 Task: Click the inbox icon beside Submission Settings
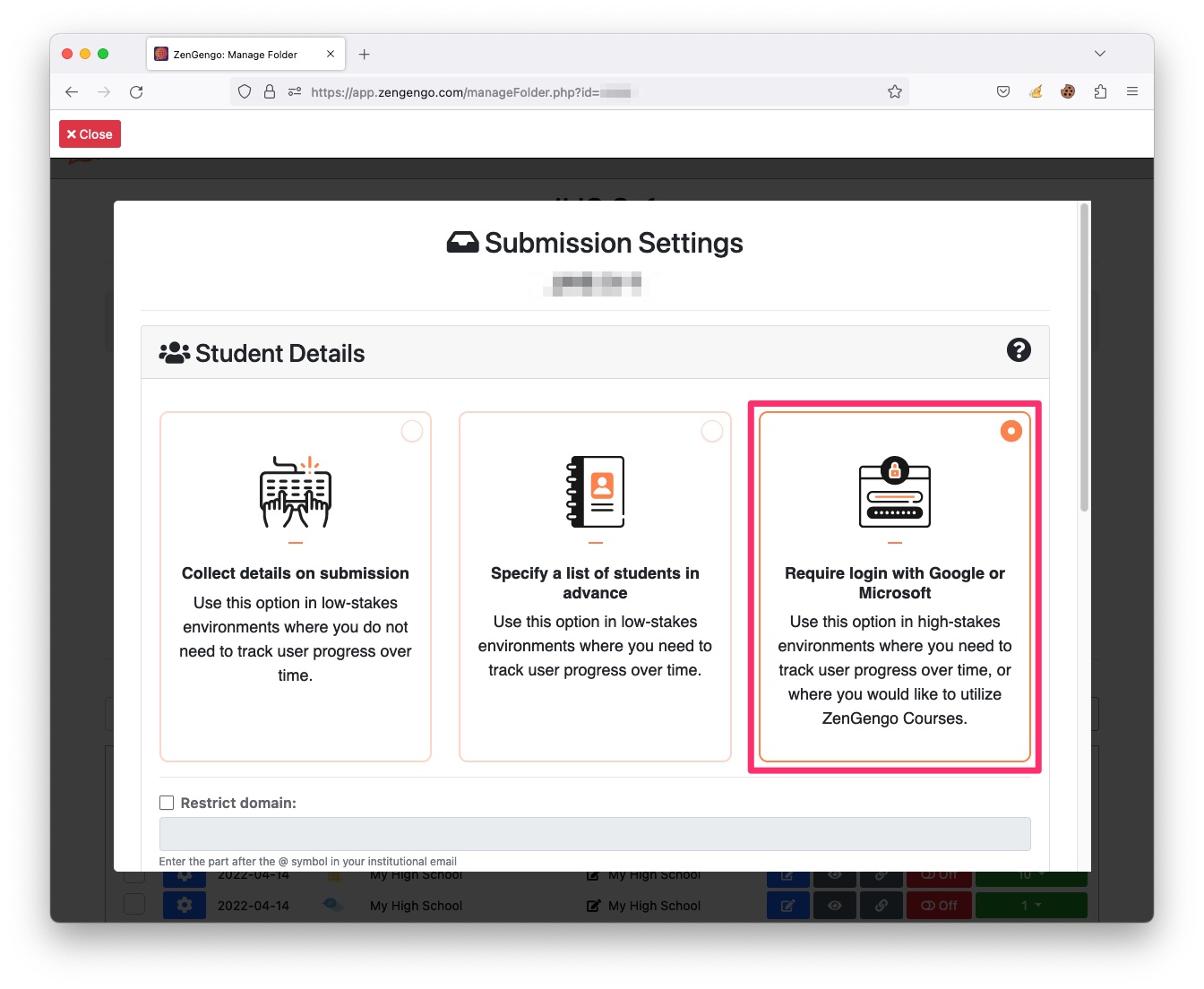tap(462, 243)
